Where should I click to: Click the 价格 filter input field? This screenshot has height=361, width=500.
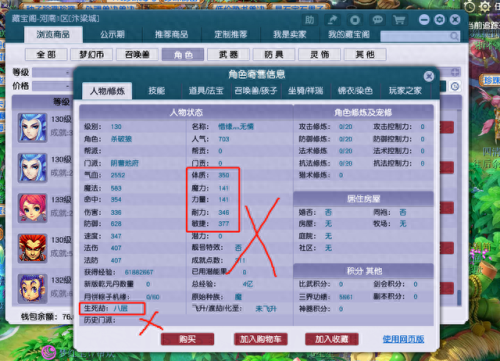[52, 86]
